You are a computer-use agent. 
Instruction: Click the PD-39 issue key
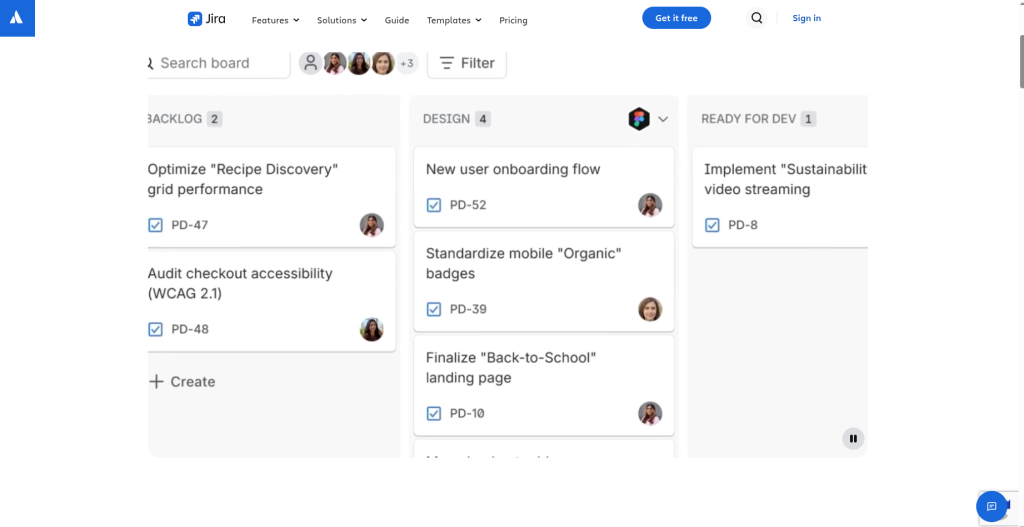468,309
